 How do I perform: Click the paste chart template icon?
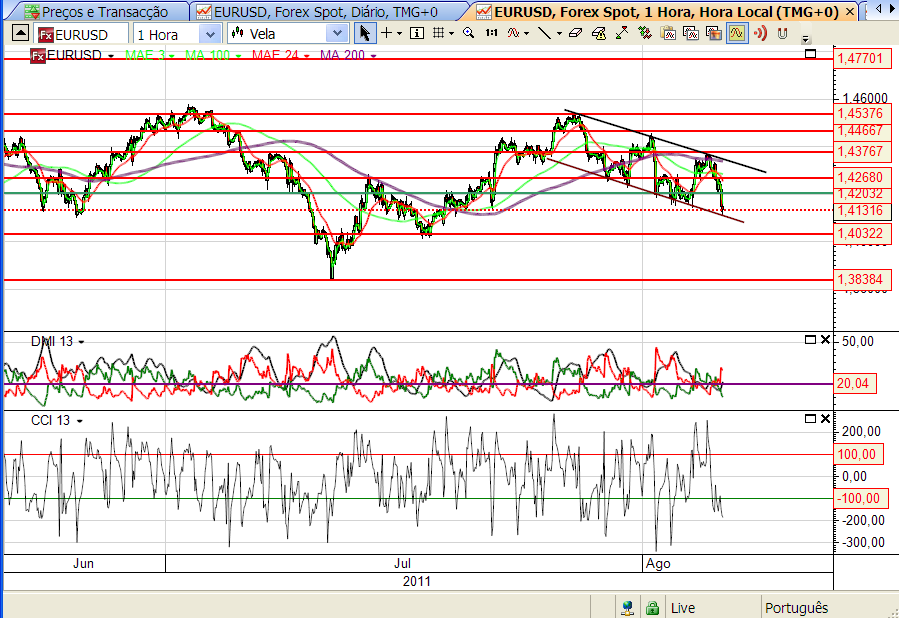(668, 34)
